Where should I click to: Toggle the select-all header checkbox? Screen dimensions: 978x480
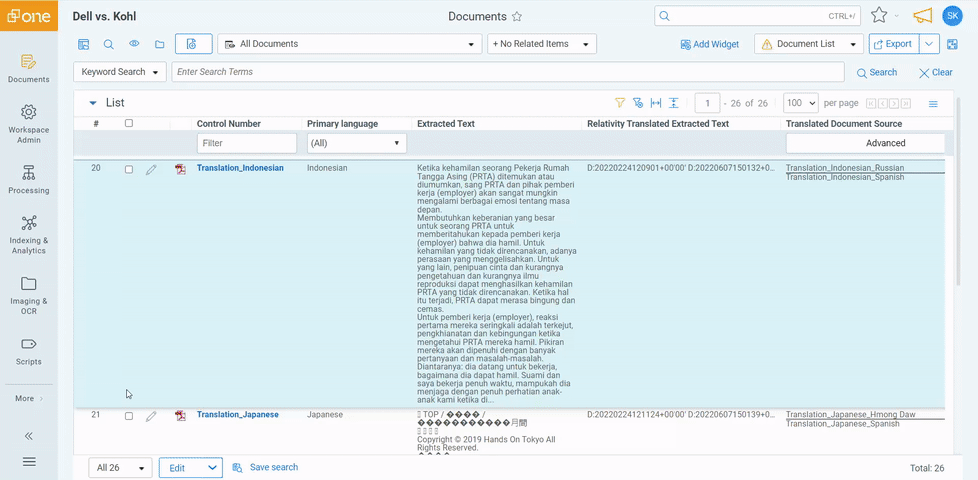pos(128,124)
